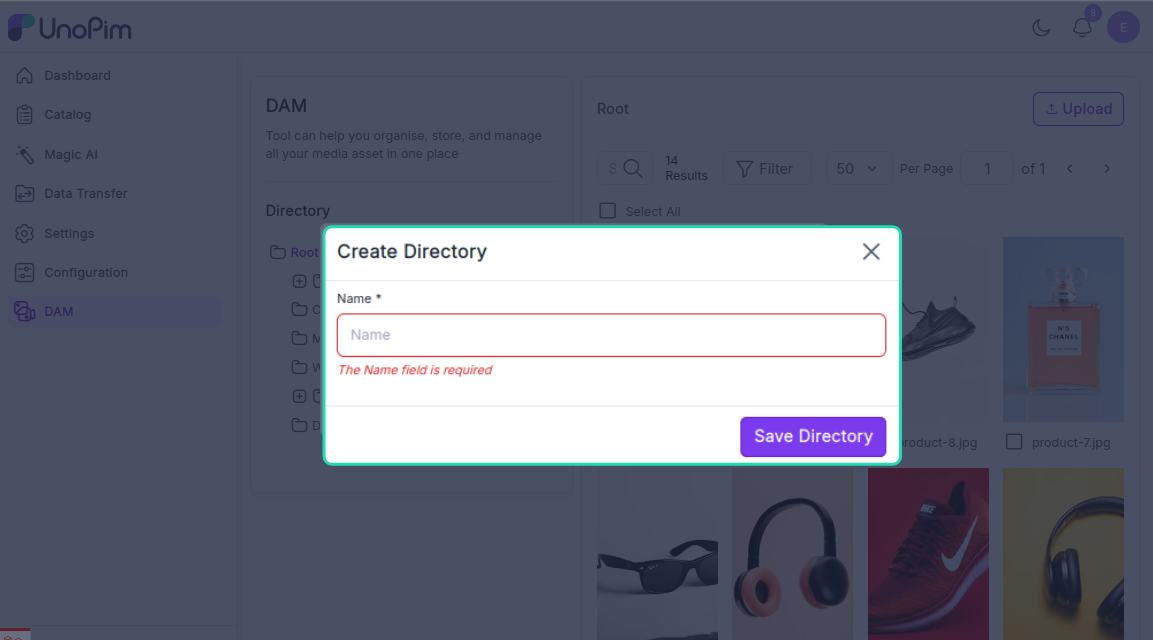The image size is (1153, 640).
Task: Focus the Name input field
Action: [611, 335]
